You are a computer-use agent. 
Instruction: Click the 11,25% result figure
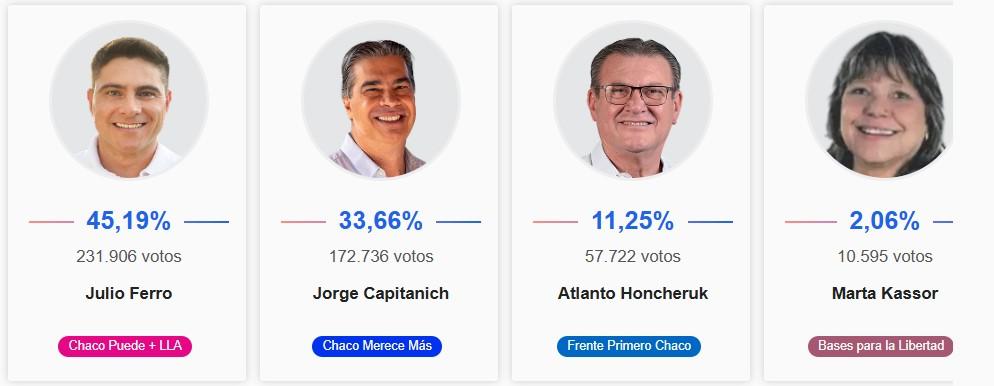pos(633,221)
